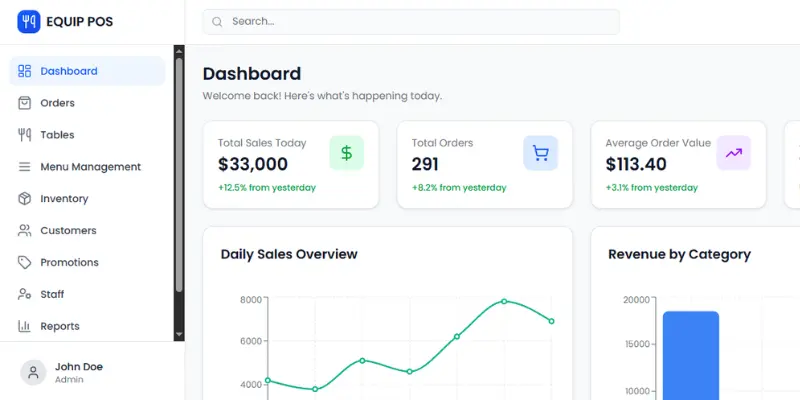This screenshot has width=800, height=400.
Task: Click the Tables utensils icon in sidebar
Action: pos(25,135)
